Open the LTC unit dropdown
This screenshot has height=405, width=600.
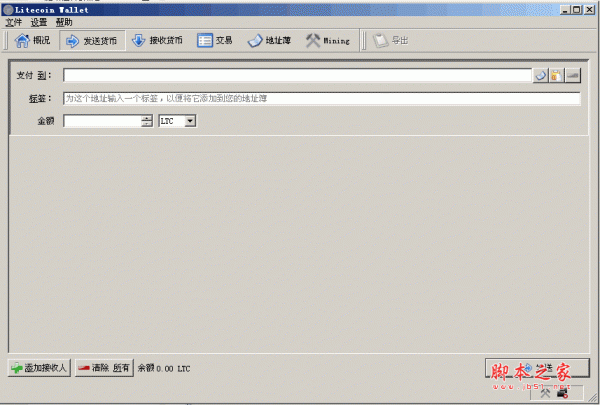(177, 121)
